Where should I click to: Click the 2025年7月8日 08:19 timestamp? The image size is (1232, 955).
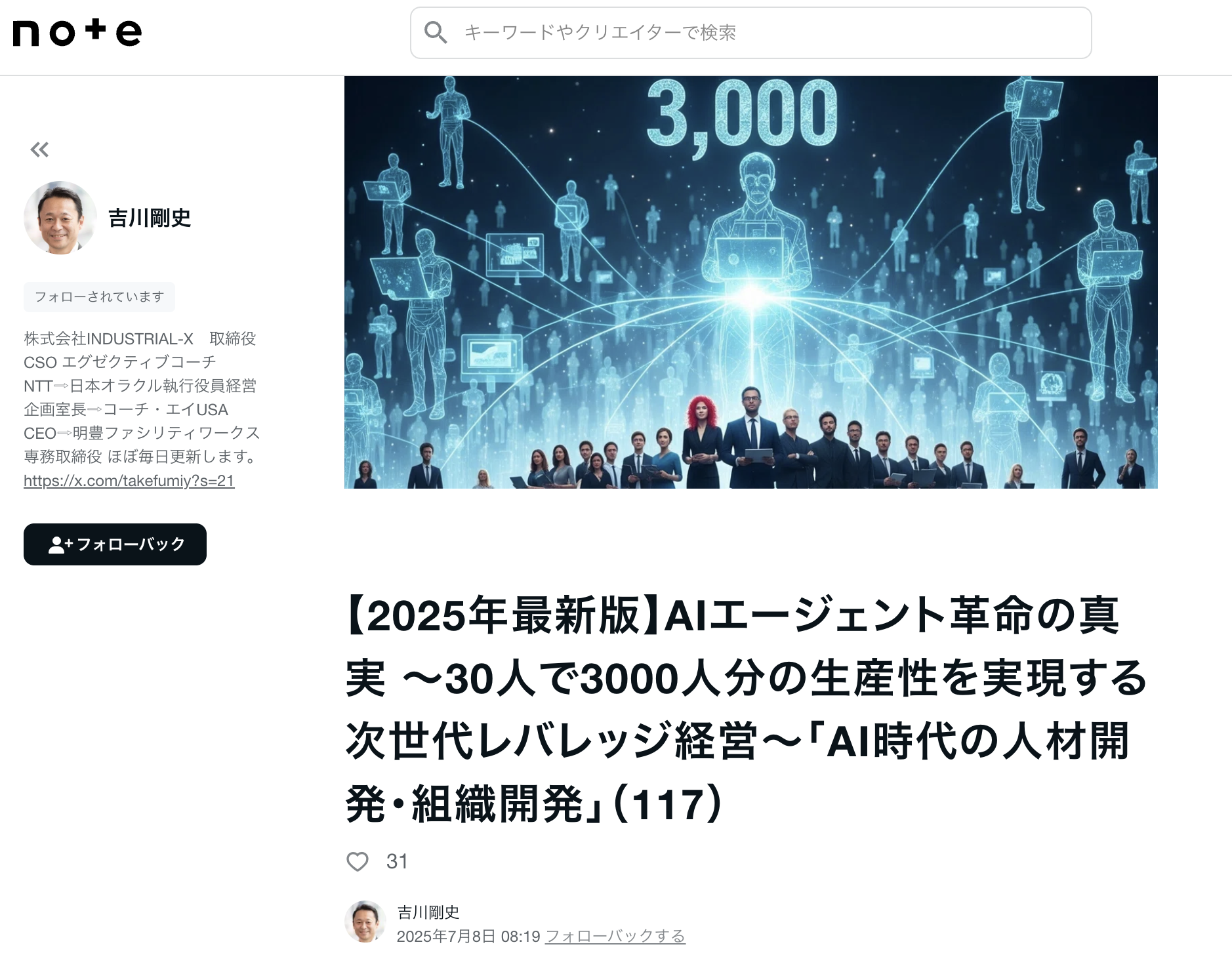point(468,936)
